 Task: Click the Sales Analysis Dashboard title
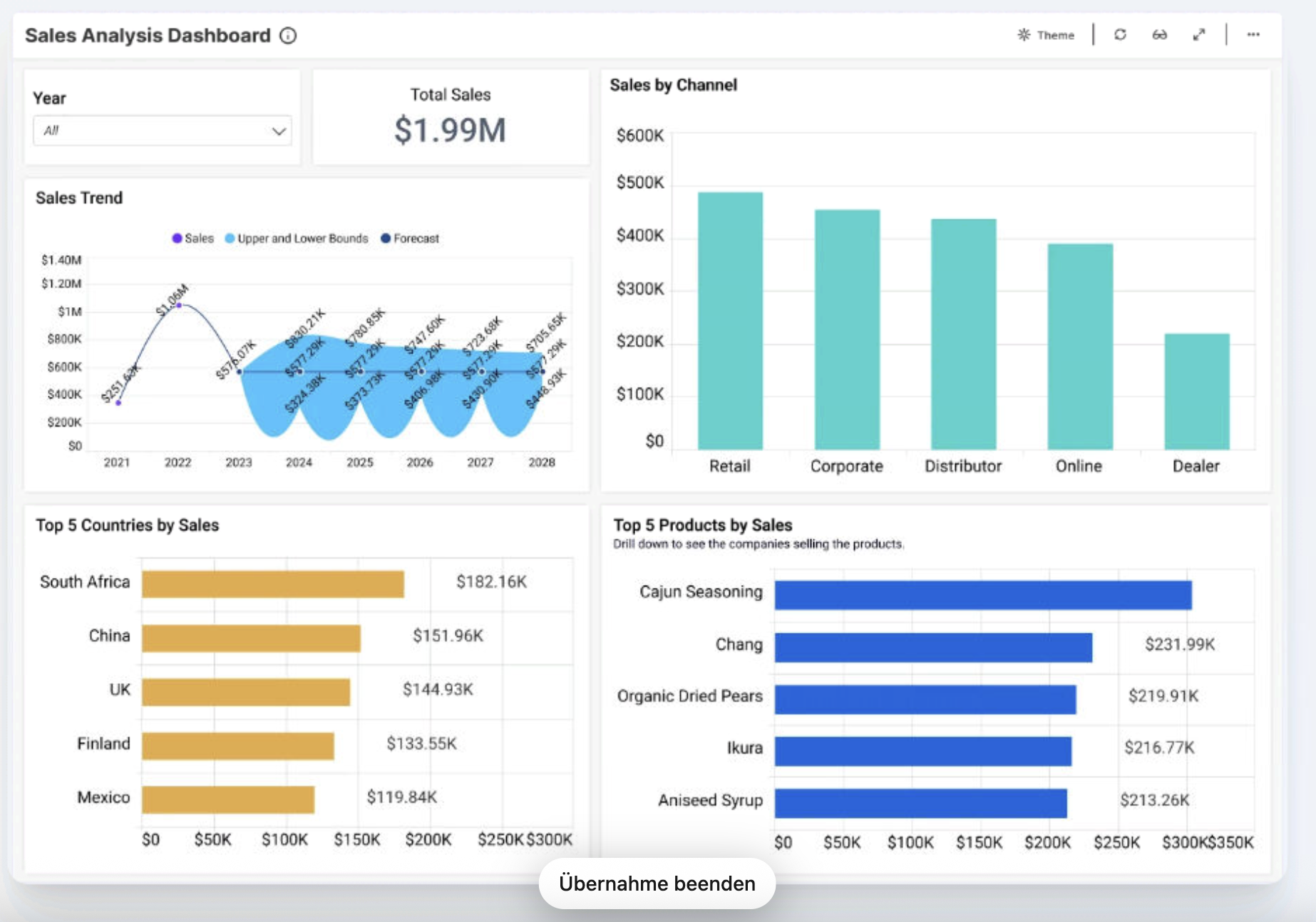click(148, 36)
